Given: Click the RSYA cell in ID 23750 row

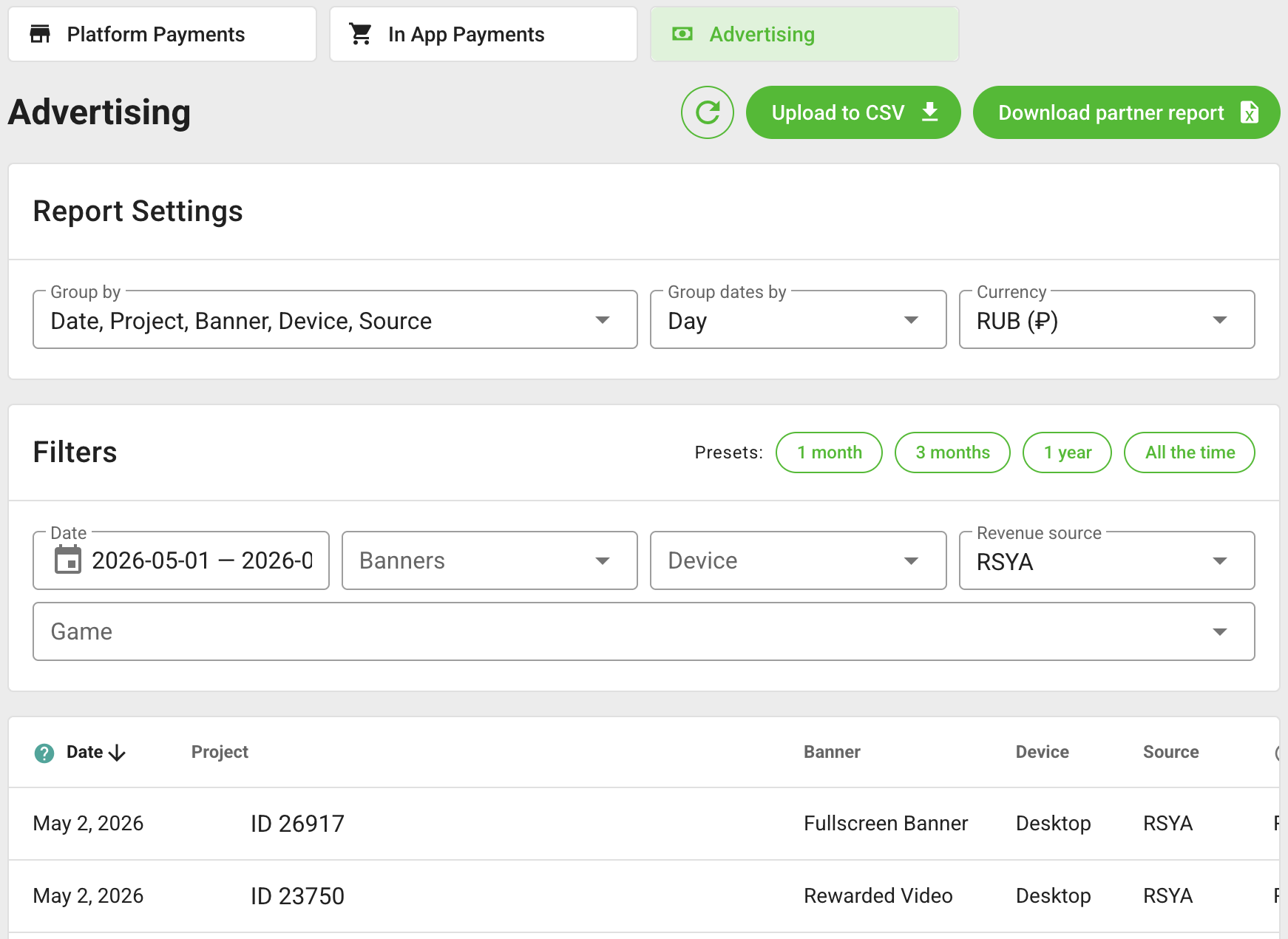Looking at the screenshot, I should pyautogui.click(x=1168, y=896).
